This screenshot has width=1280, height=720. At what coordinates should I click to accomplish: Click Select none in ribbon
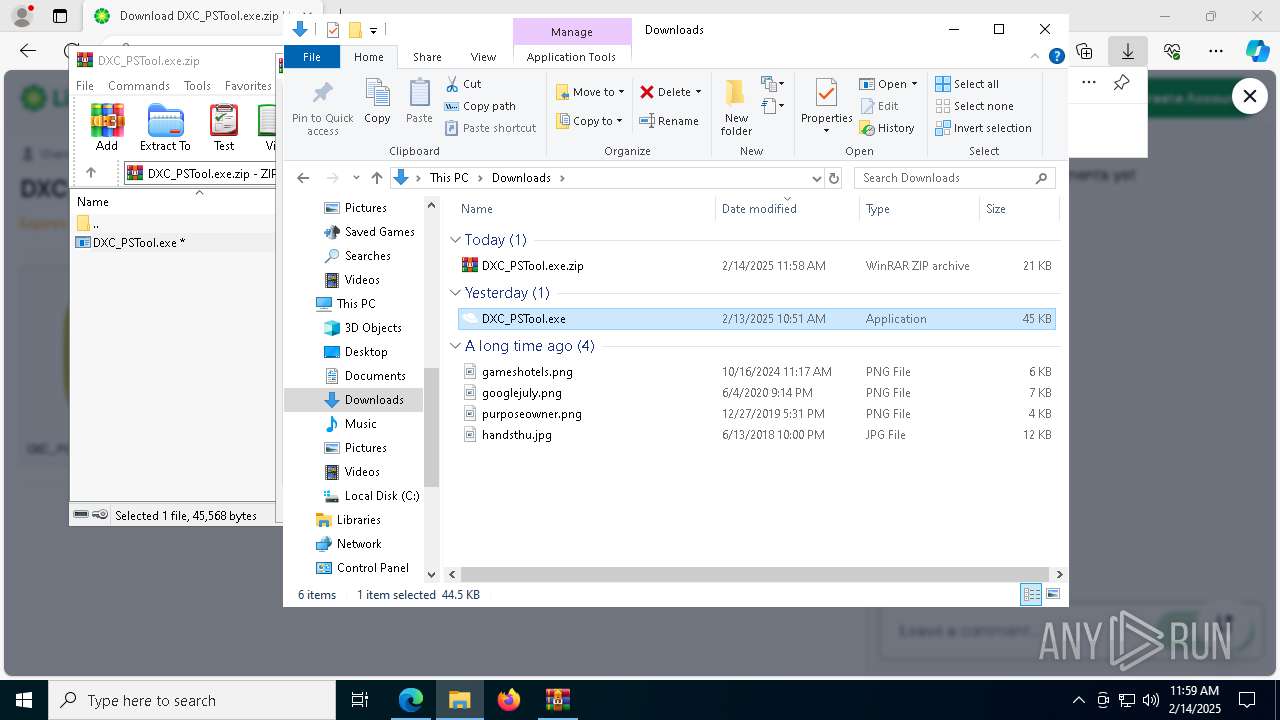[x=974, y=106]
